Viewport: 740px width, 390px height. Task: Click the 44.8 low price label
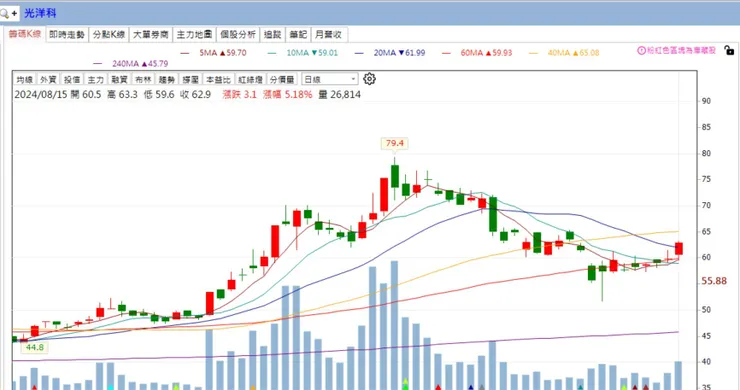click(34, 348)
